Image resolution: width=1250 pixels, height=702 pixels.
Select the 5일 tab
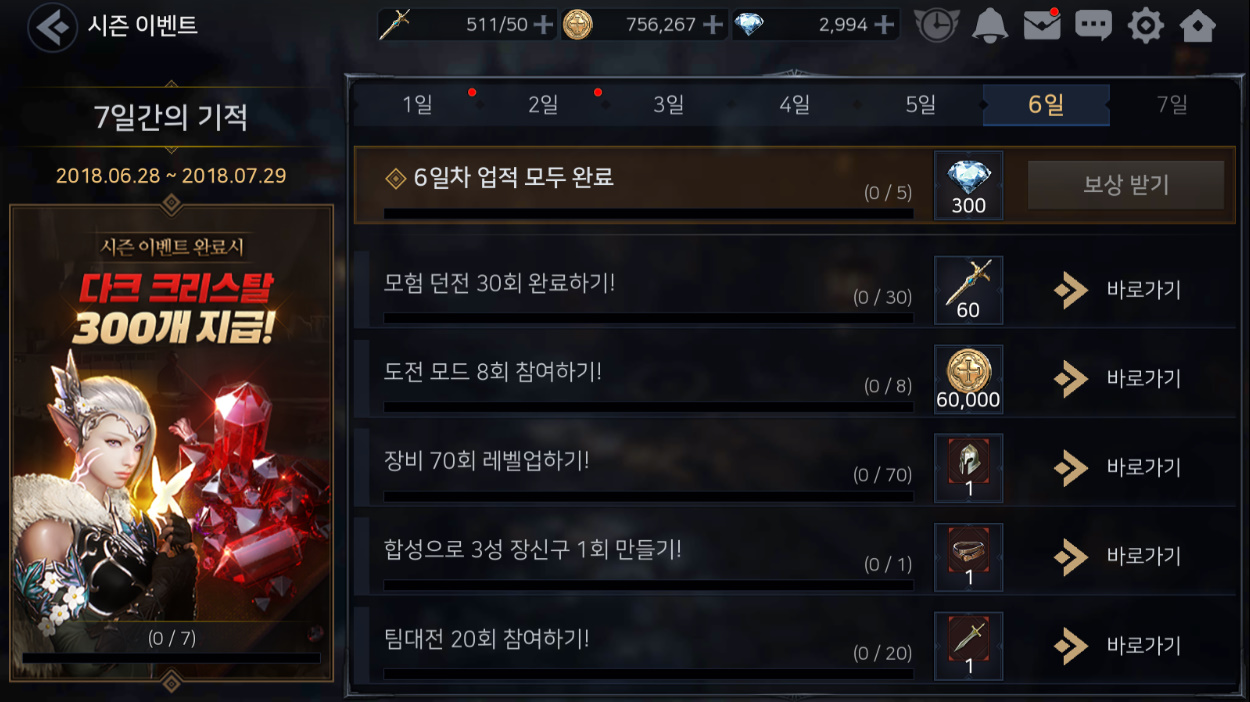tap(920, 105)
